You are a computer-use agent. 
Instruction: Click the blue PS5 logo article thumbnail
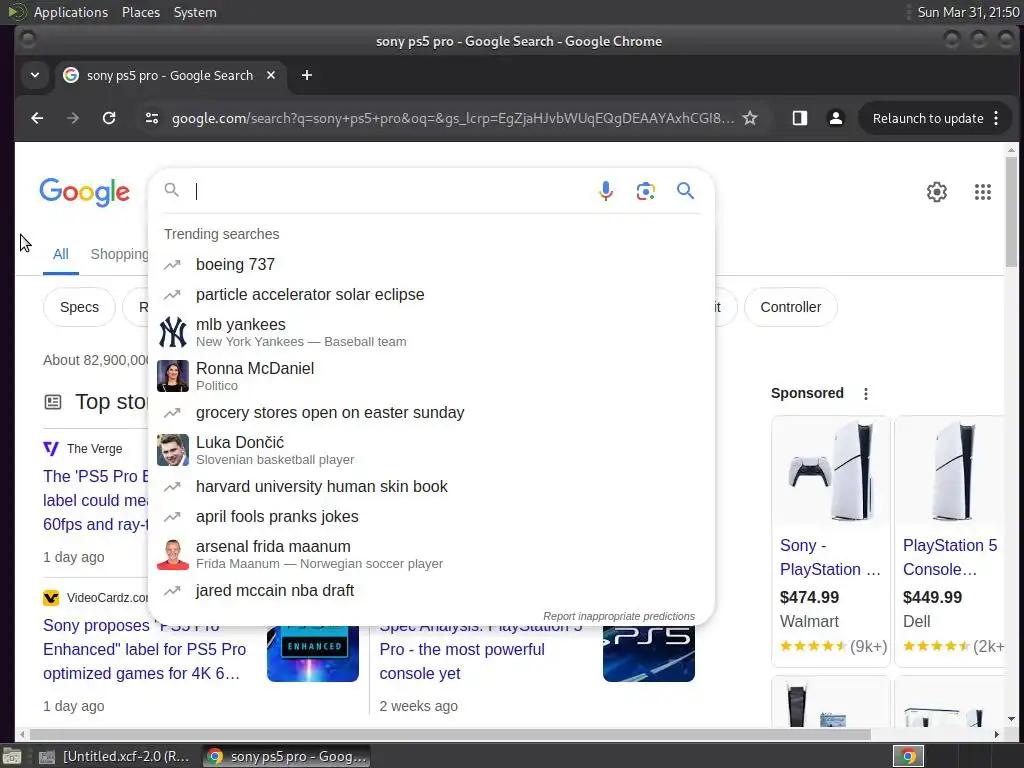[x=648, y=653]
